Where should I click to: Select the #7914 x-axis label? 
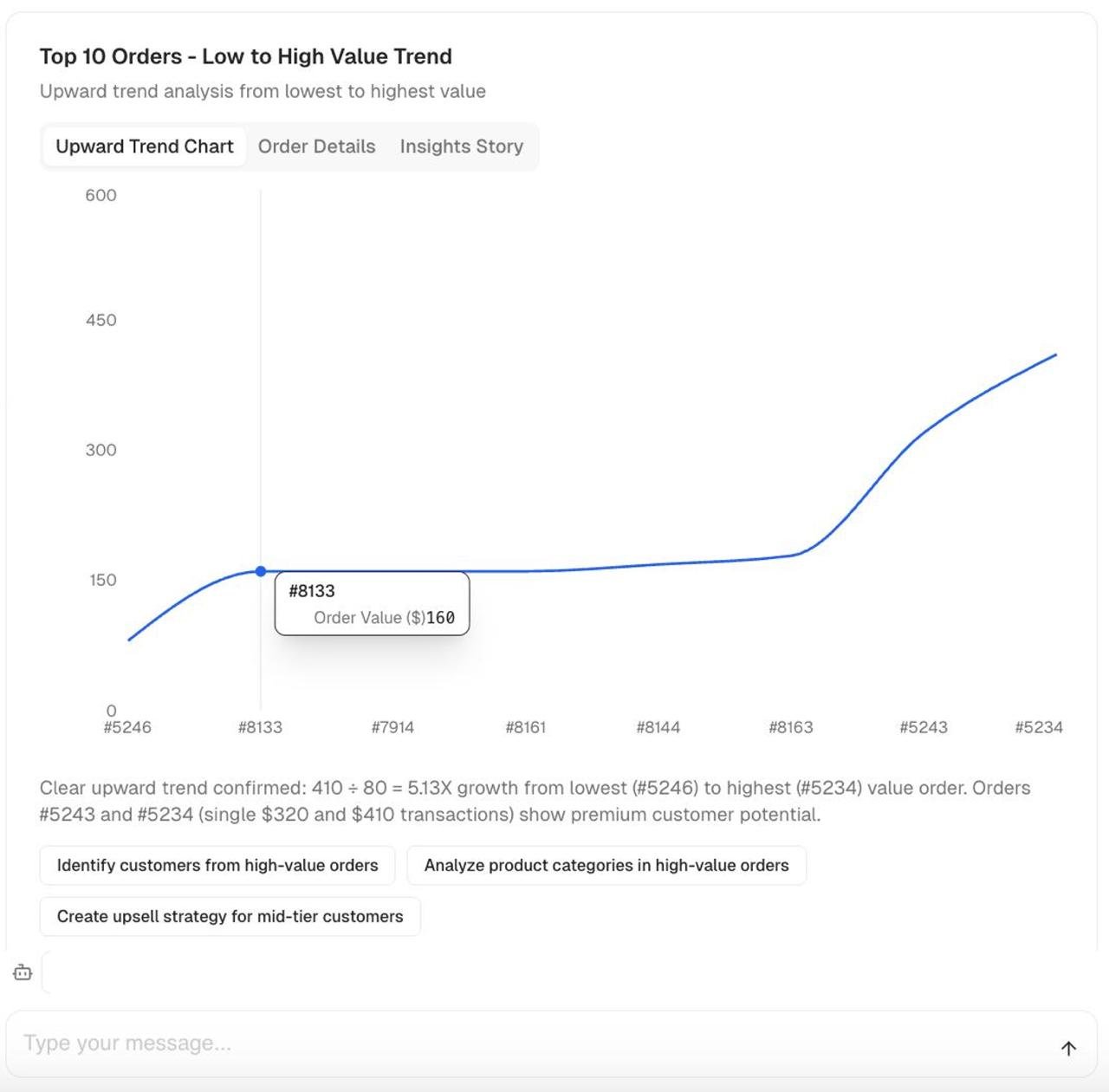(392, 727)
